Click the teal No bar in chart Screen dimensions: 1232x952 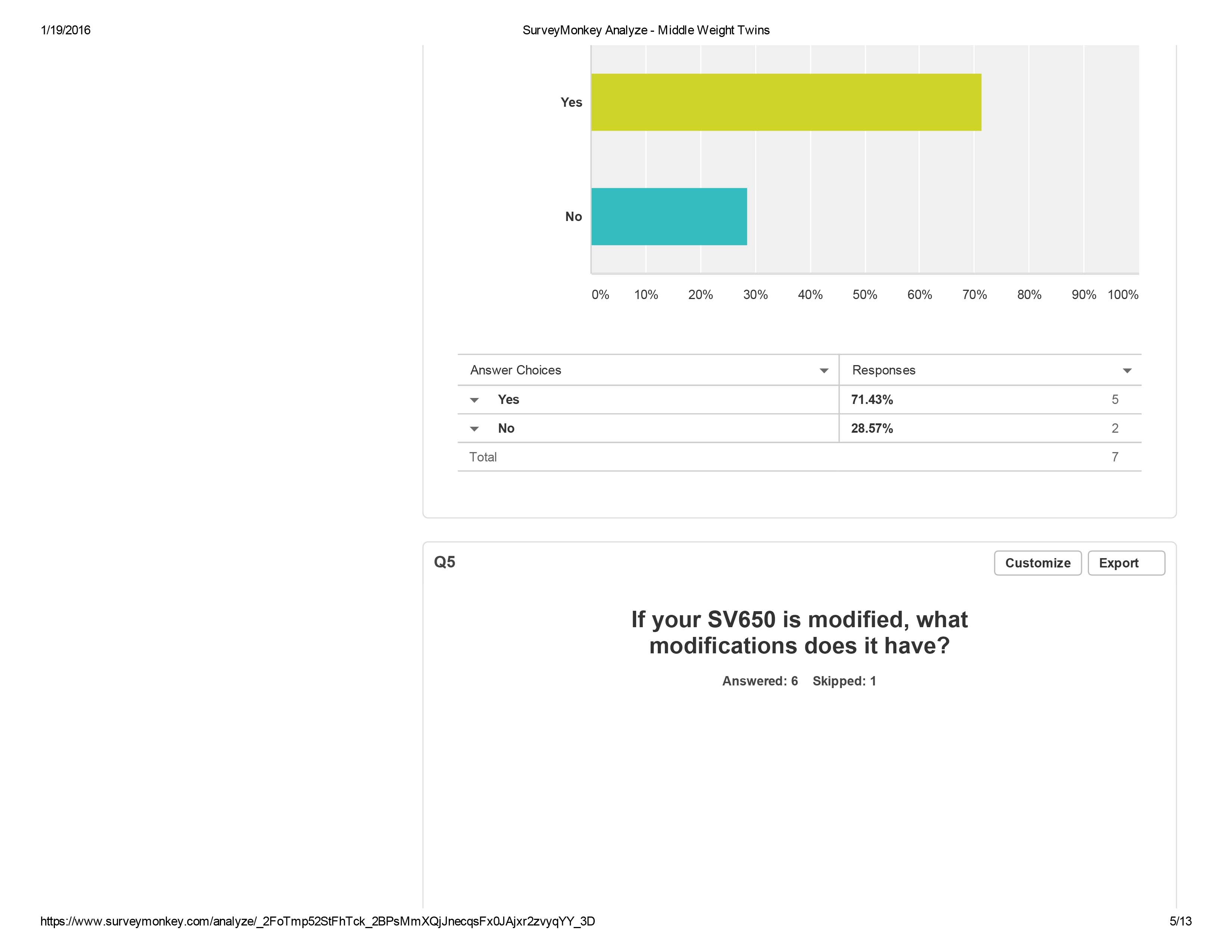click(669, 217)
